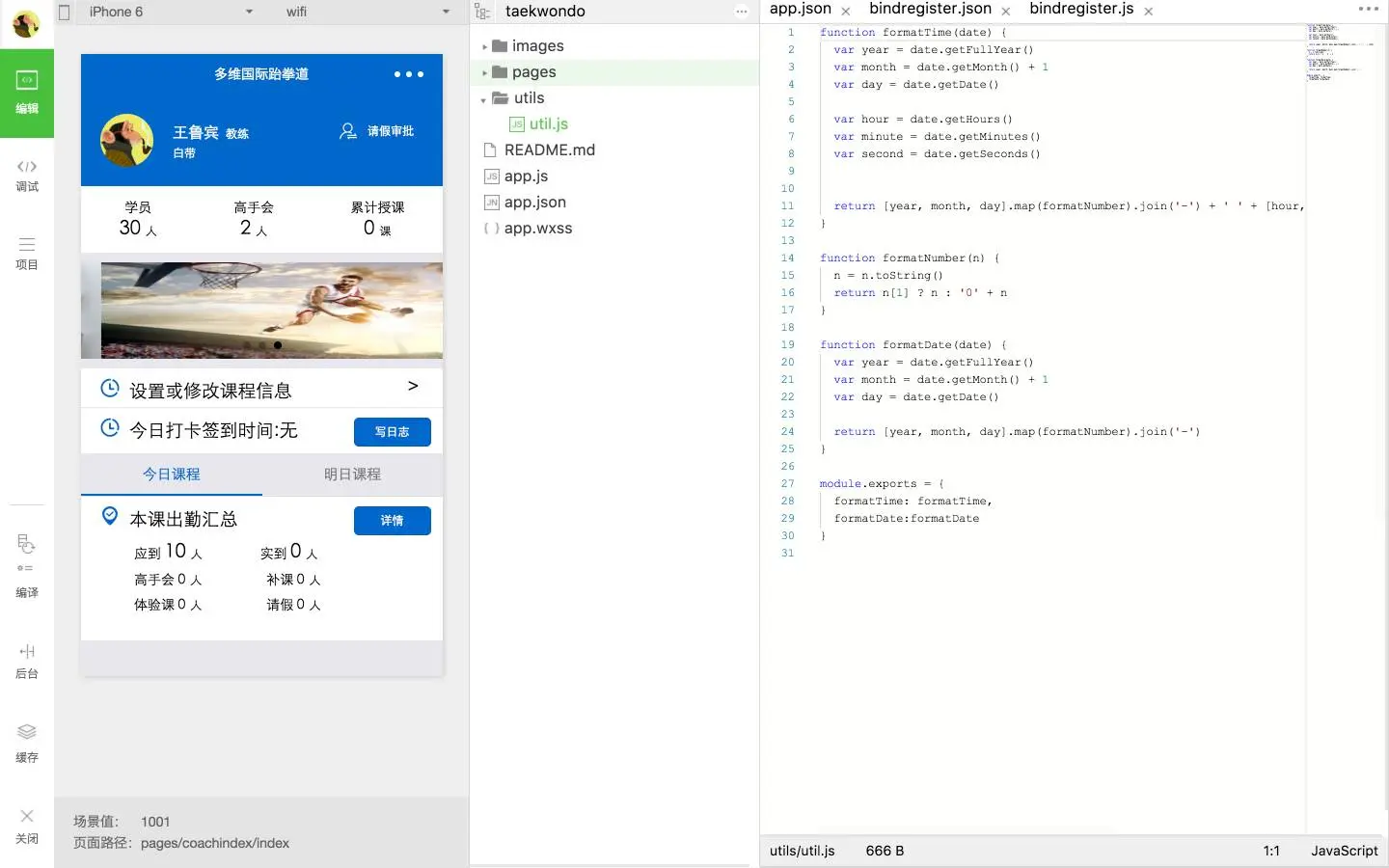The width and height of the screenshot is (1389, 868).
Task: Switch to the bindregister.json tab
Action: (930, 10)
